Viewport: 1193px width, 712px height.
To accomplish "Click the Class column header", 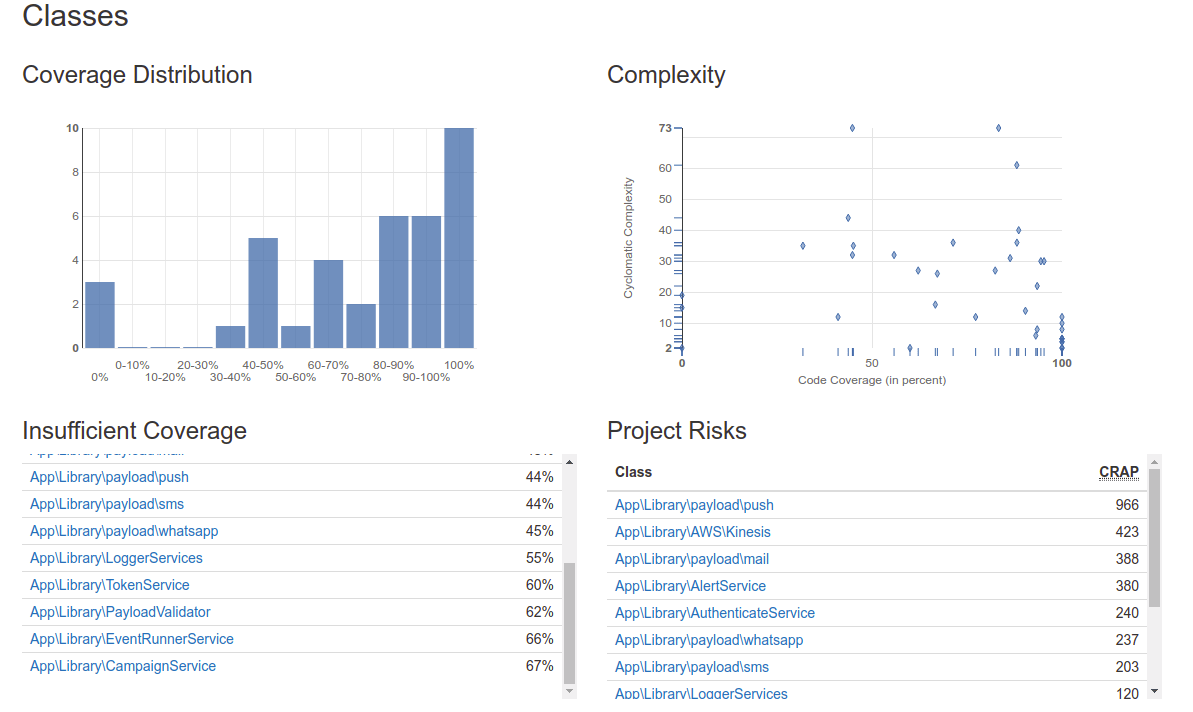I will (x=633, y=472).
